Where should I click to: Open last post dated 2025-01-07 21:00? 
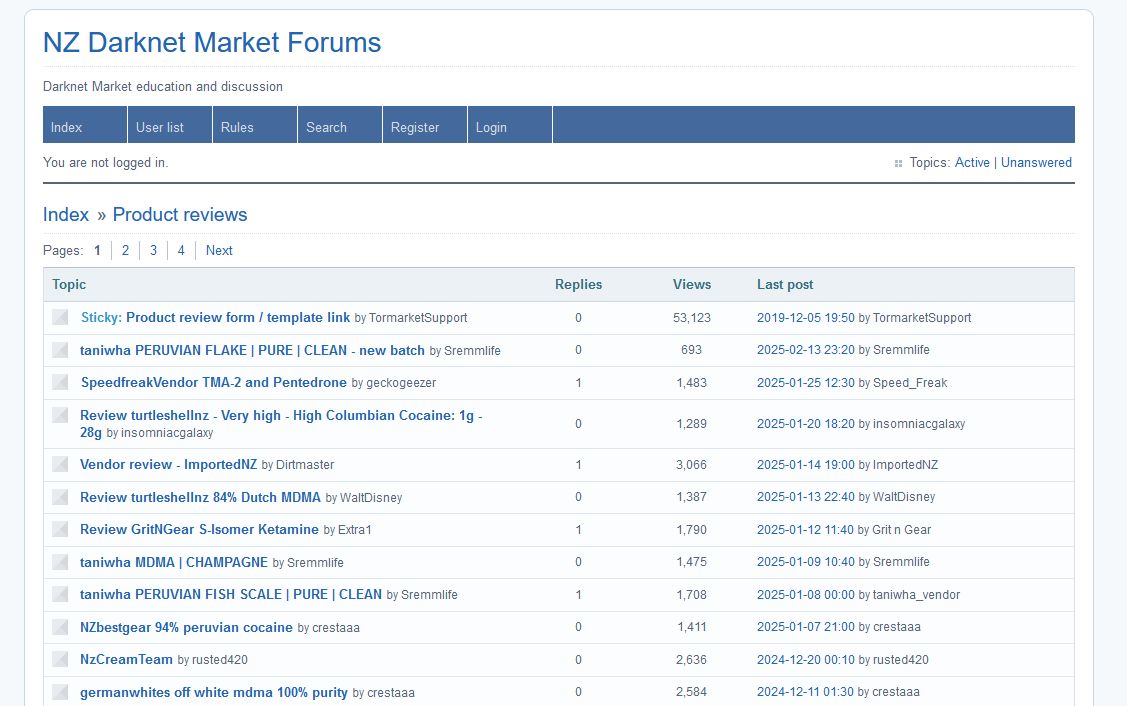pyautogui.click(x=806, y=627)
